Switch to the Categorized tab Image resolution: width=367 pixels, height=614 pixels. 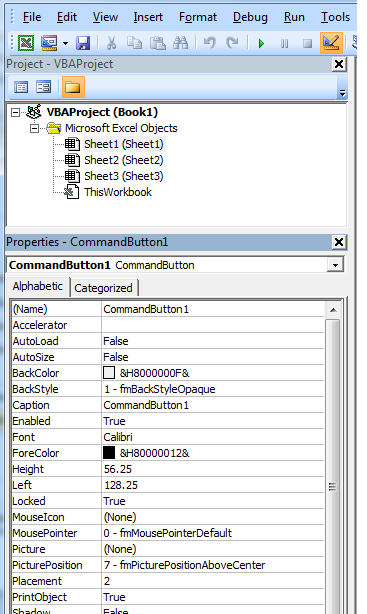(x=103, y=288)
